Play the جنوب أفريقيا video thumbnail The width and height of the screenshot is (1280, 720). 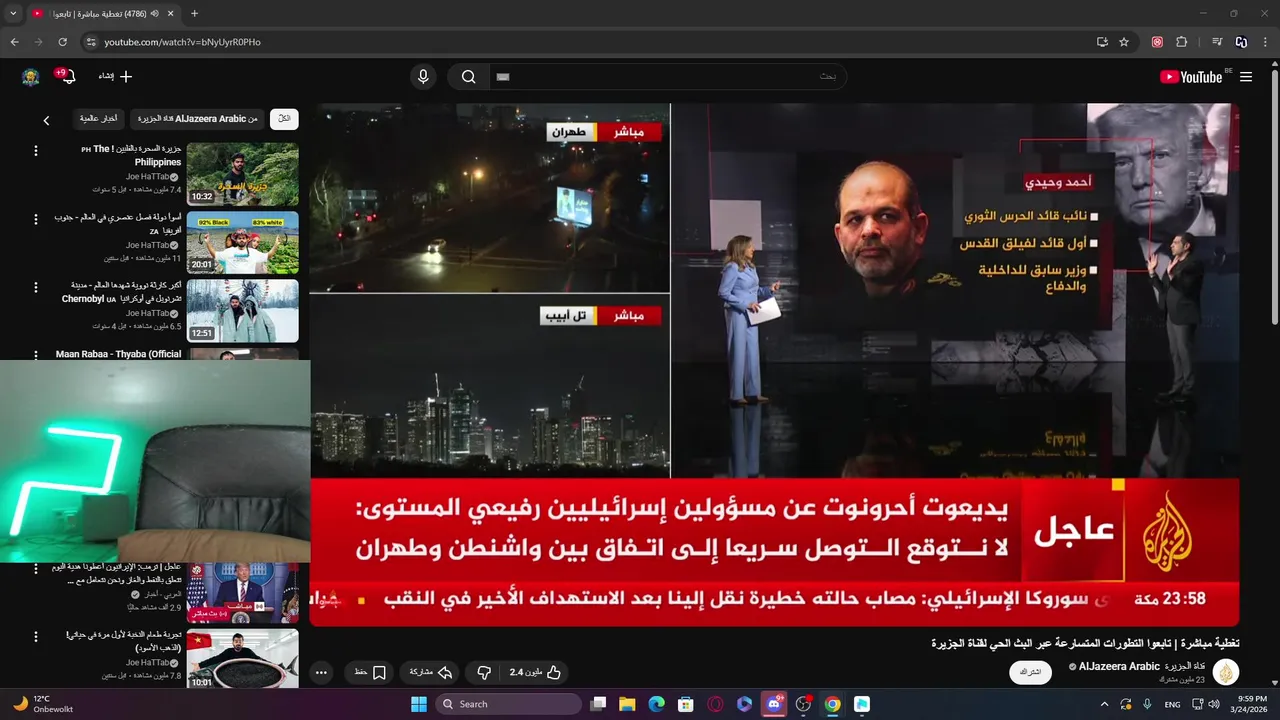pos(243,242)
